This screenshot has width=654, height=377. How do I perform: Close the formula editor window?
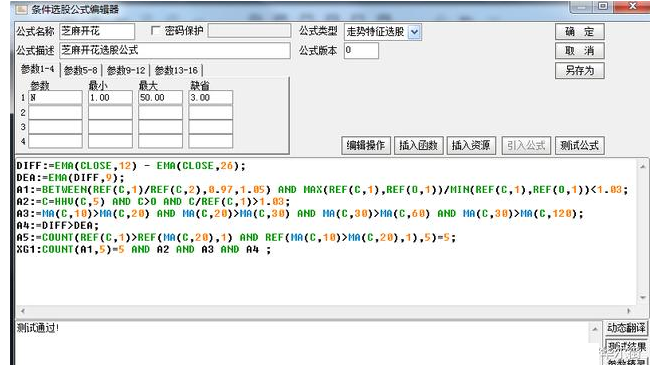click(x=632, y=6)
